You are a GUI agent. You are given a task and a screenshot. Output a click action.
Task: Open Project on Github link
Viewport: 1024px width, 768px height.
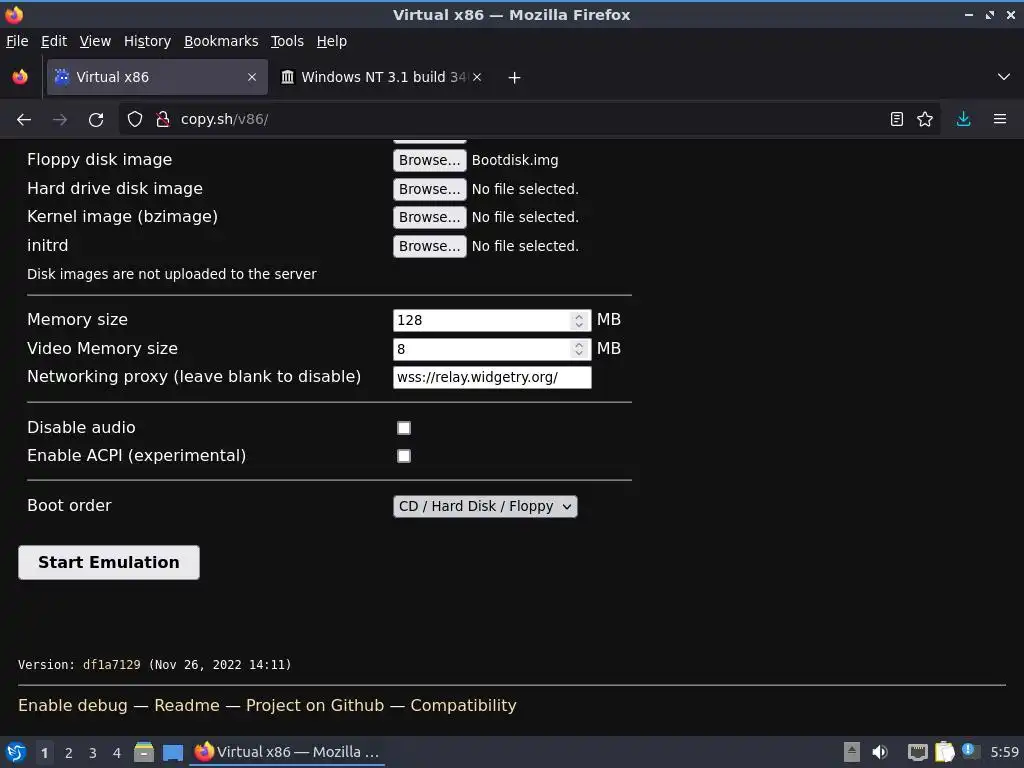tap(315, 705)
